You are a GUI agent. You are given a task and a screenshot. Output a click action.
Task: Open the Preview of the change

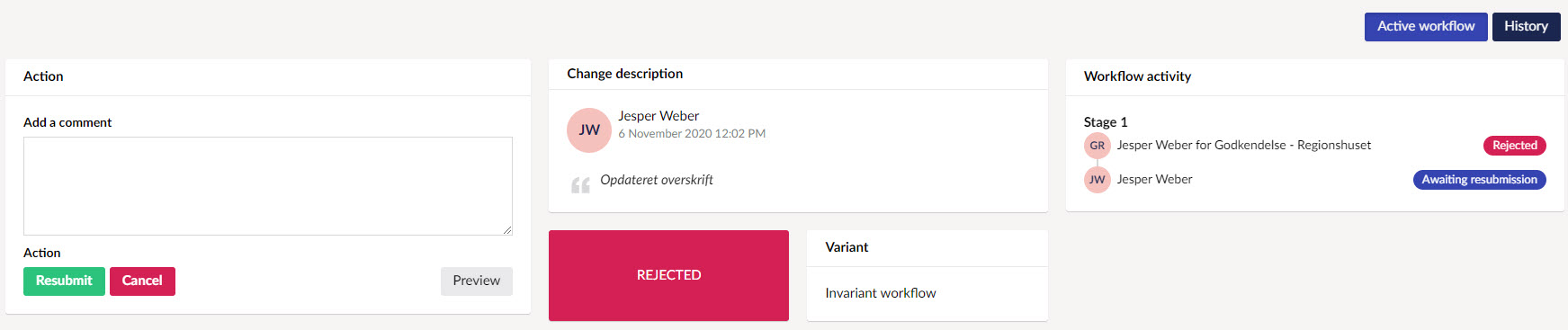point(477,281)
